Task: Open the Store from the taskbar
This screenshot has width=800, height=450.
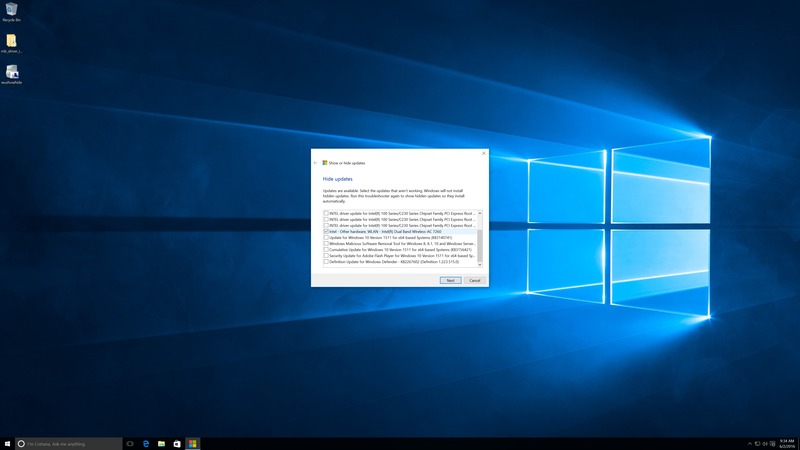Action: click(x=177, y=443)
